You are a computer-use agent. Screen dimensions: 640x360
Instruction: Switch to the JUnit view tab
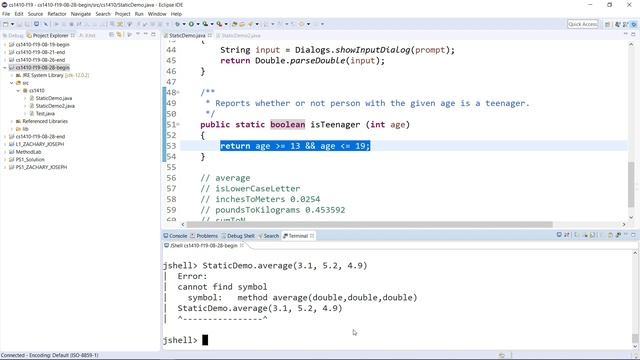87,36
